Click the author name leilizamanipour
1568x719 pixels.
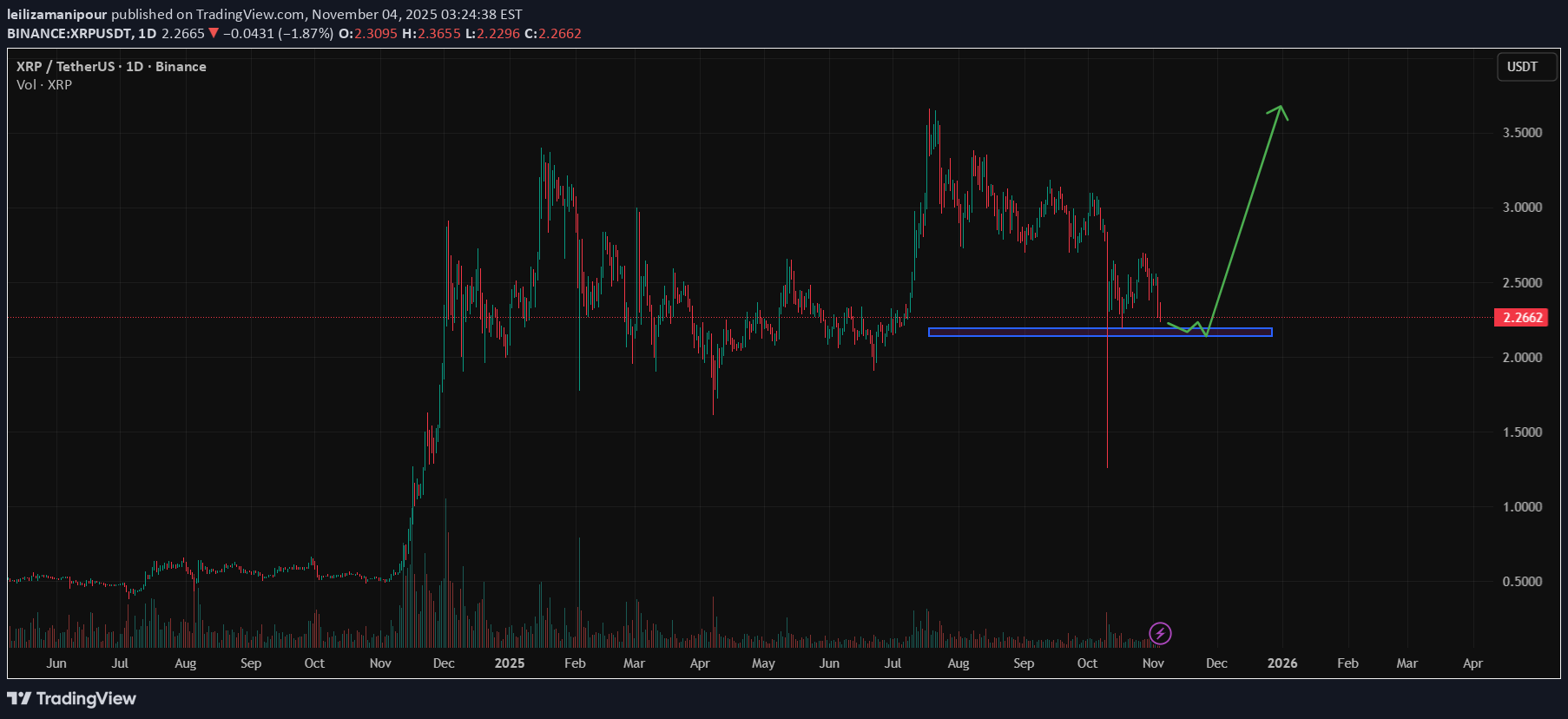[x=56, y=14]
